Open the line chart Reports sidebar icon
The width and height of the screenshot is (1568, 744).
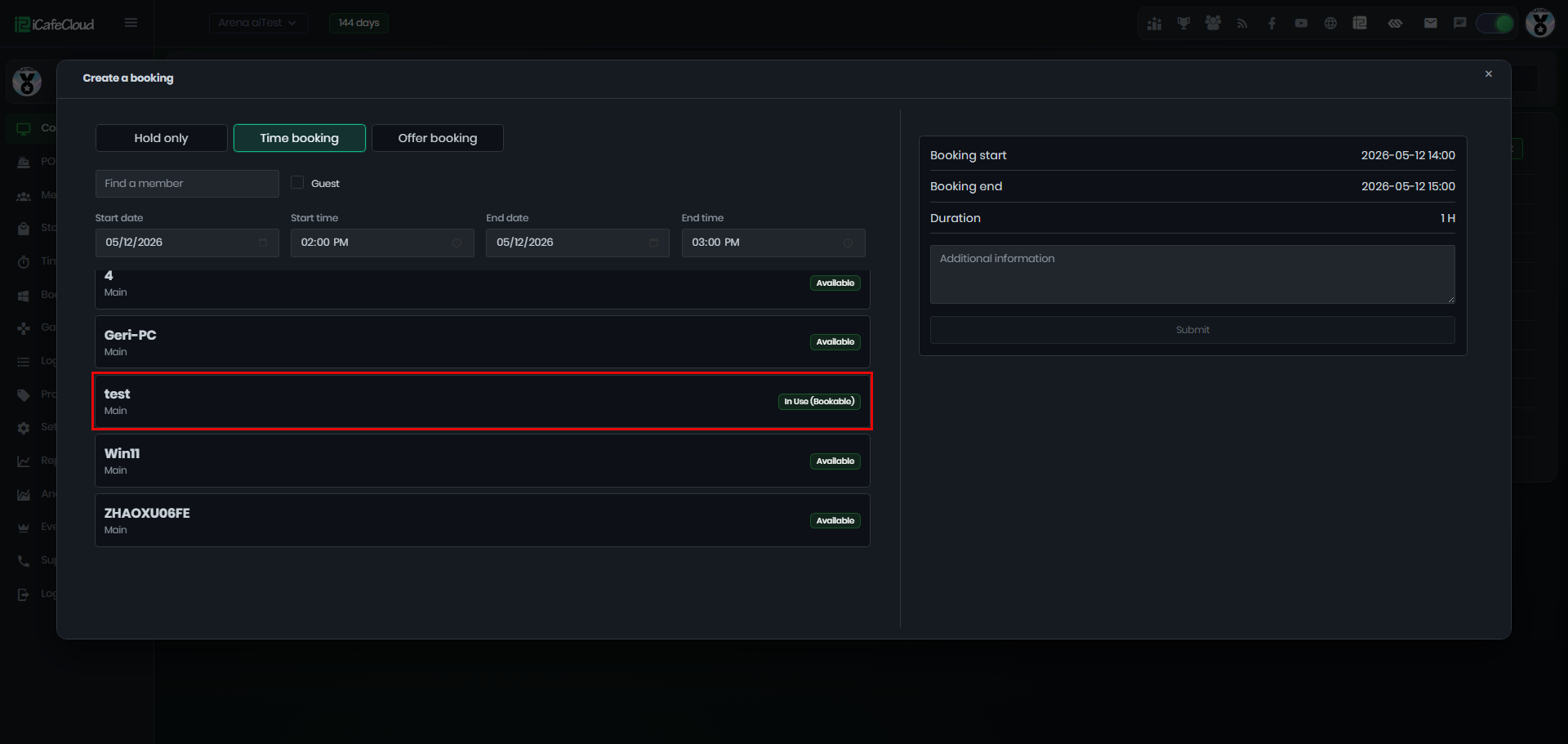tap(24, 461)
